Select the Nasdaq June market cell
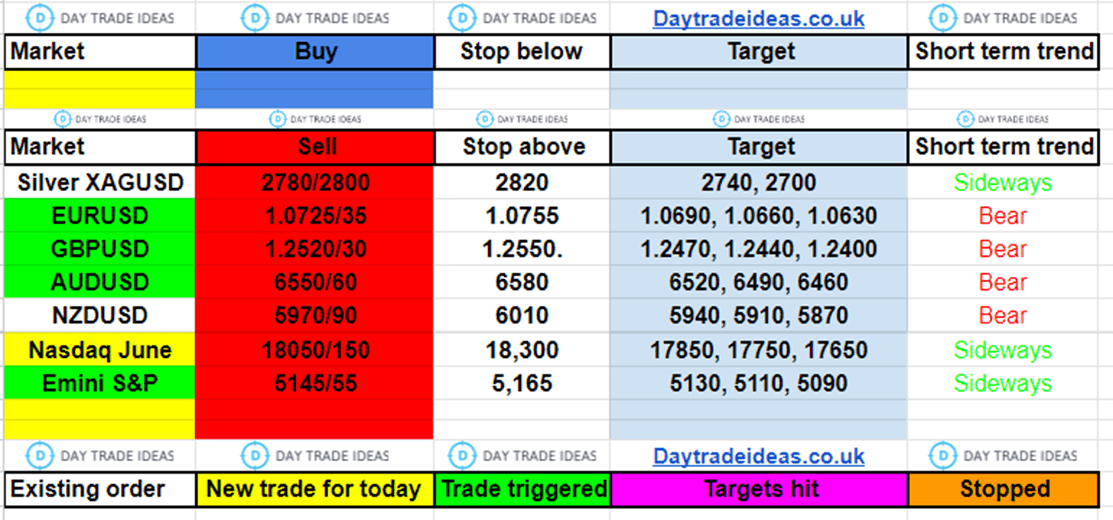This screenshot has height=520, width=1113. (100, 350)
